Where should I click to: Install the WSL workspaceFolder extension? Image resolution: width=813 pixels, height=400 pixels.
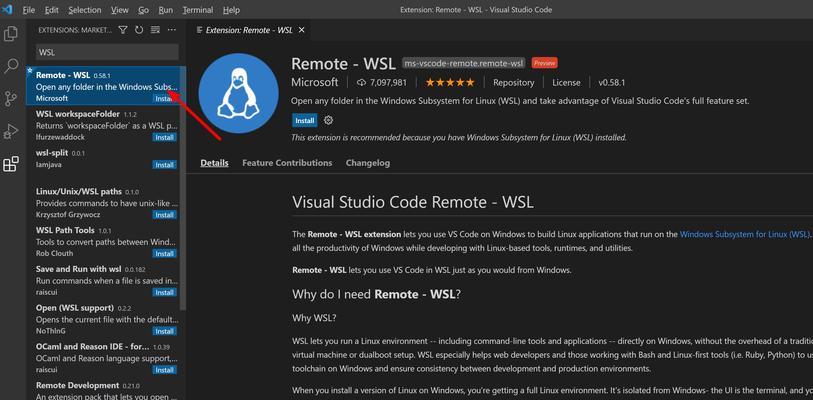(x=165, y=137)
